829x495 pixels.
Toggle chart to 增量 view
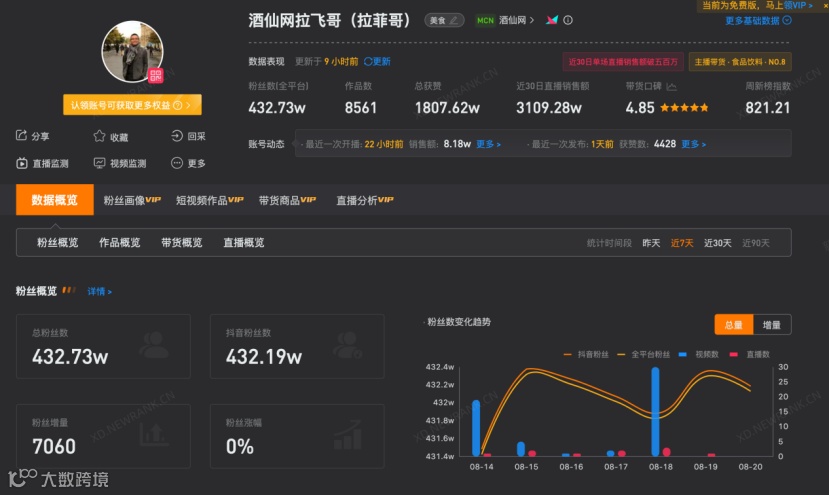pos(772,325)
